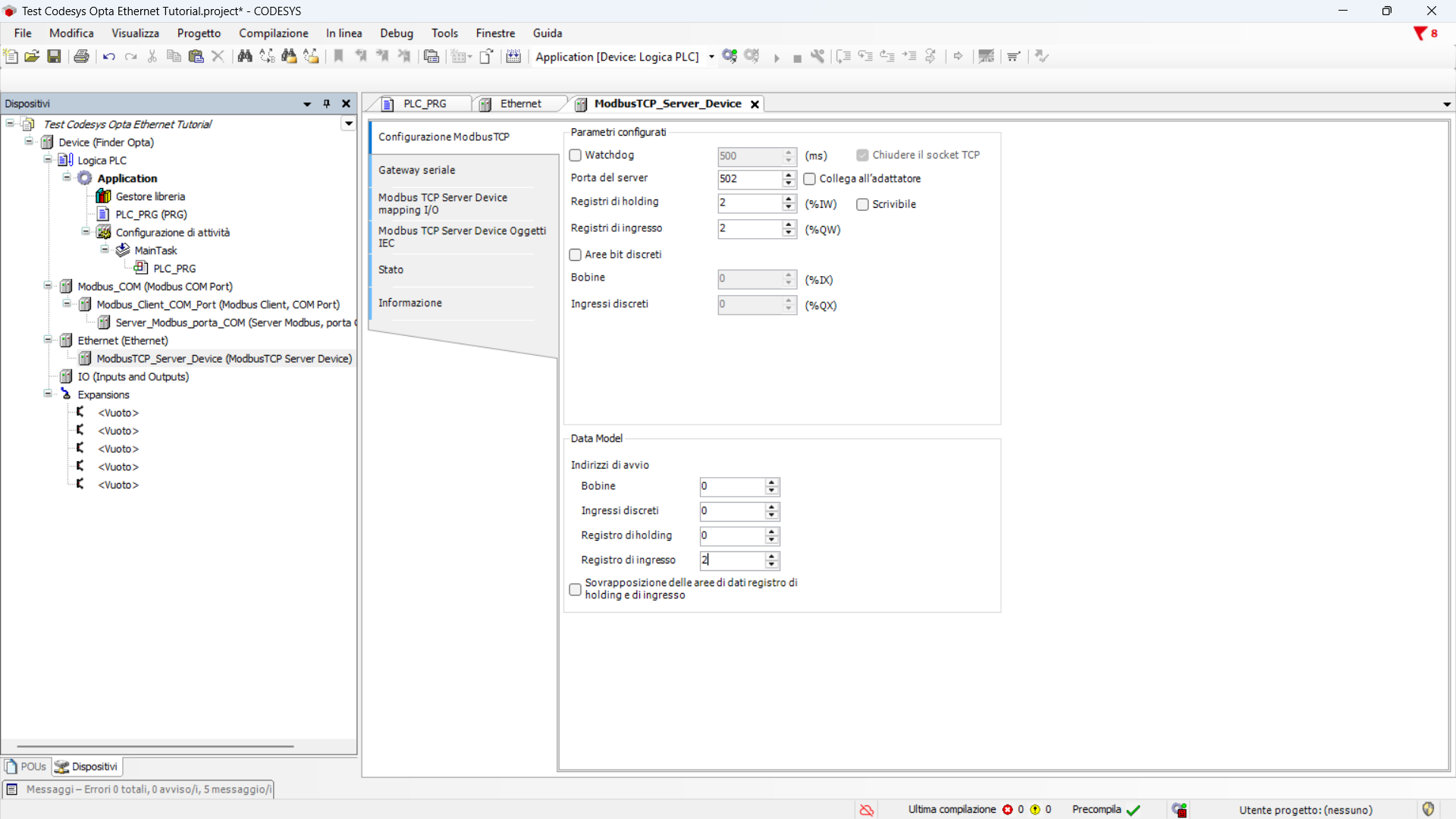Click the Save project icon
The image size is (1456, 819).
click(54, 56)
